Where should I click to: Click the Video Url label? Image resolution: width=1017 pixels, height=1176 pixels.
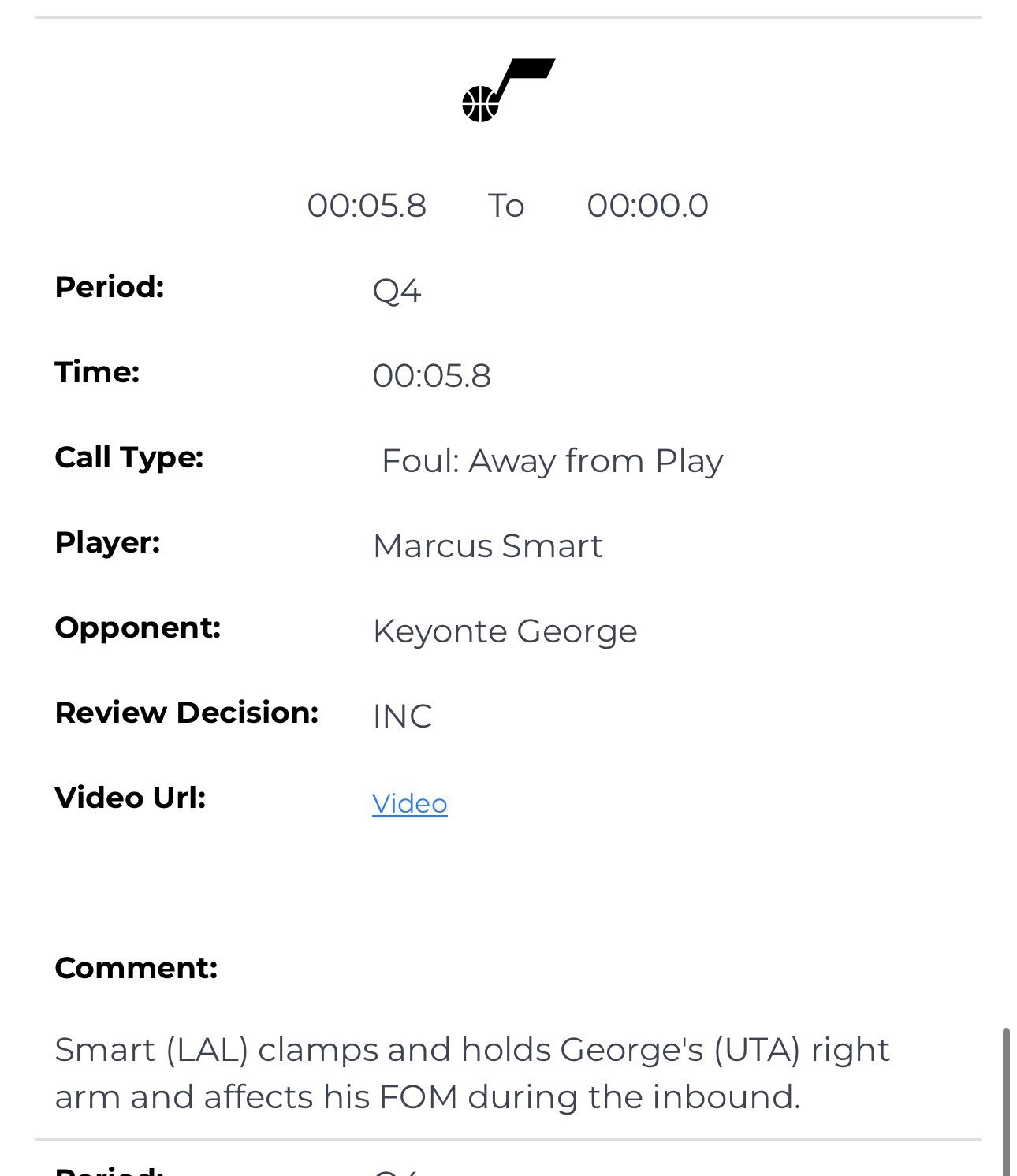[x=131, y=798]
